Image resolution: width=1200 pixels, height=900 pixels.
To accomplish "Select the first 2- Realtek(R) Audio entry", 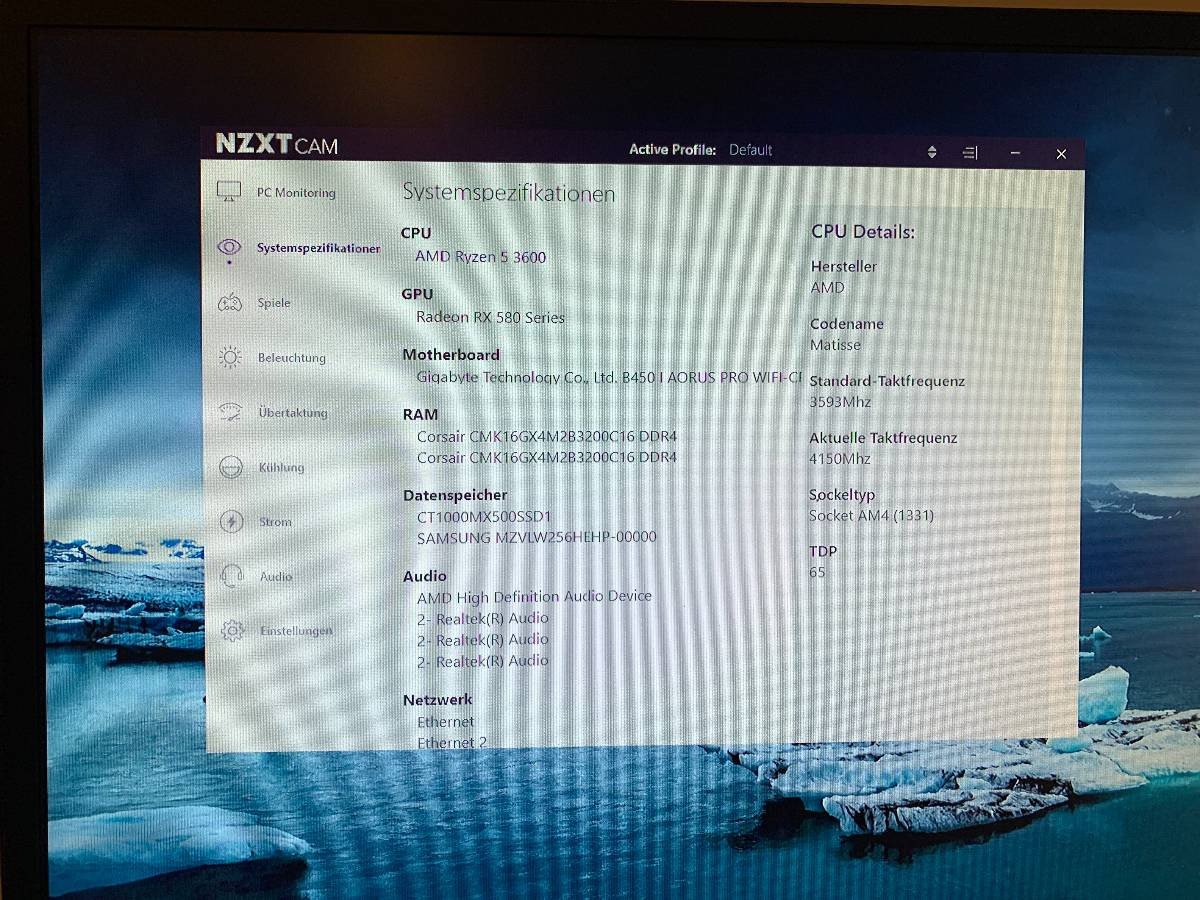I will pos(483,618).
